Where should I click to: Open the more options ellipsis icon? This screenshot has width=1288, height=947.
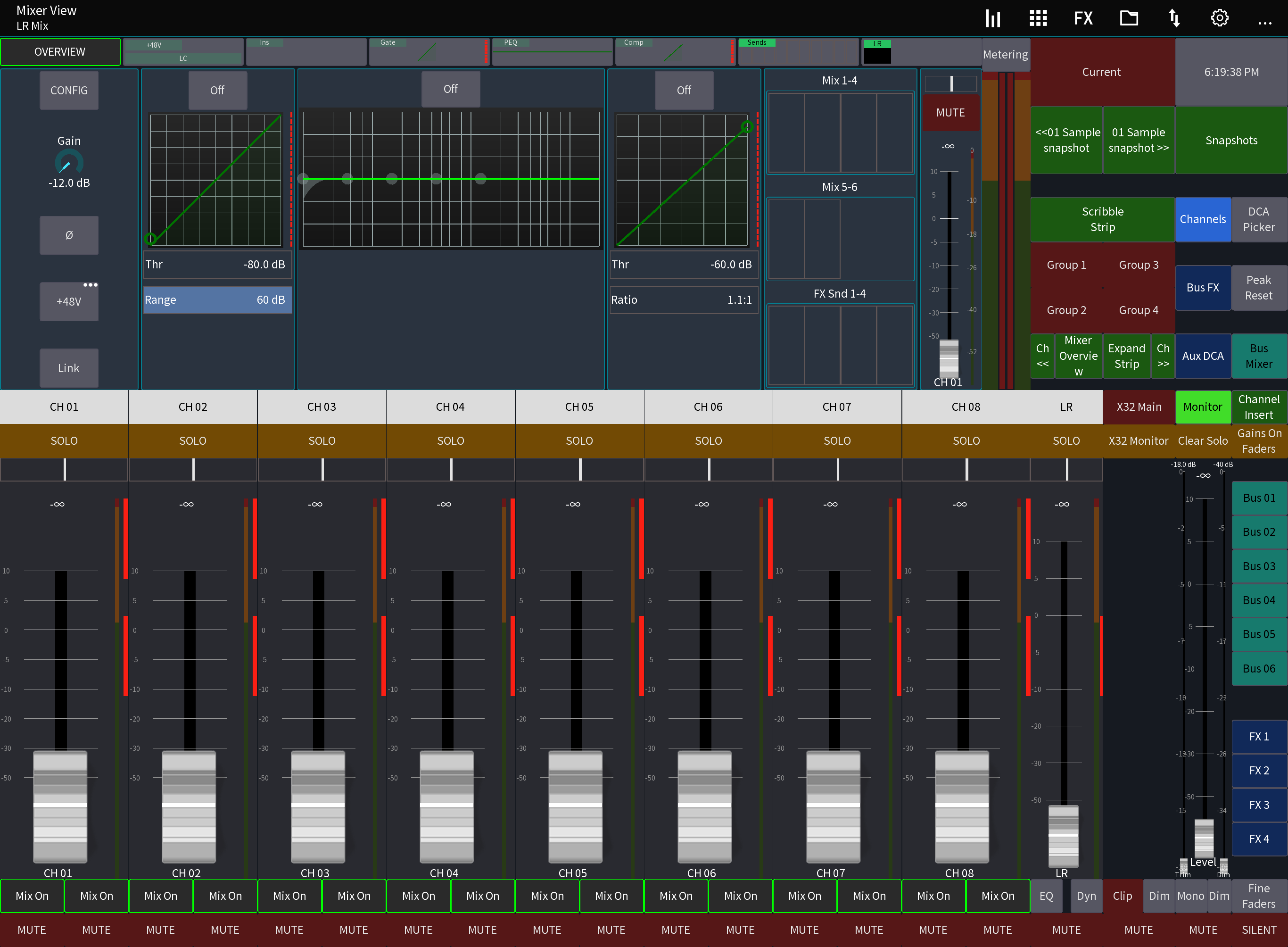[x=1265, y=22]
